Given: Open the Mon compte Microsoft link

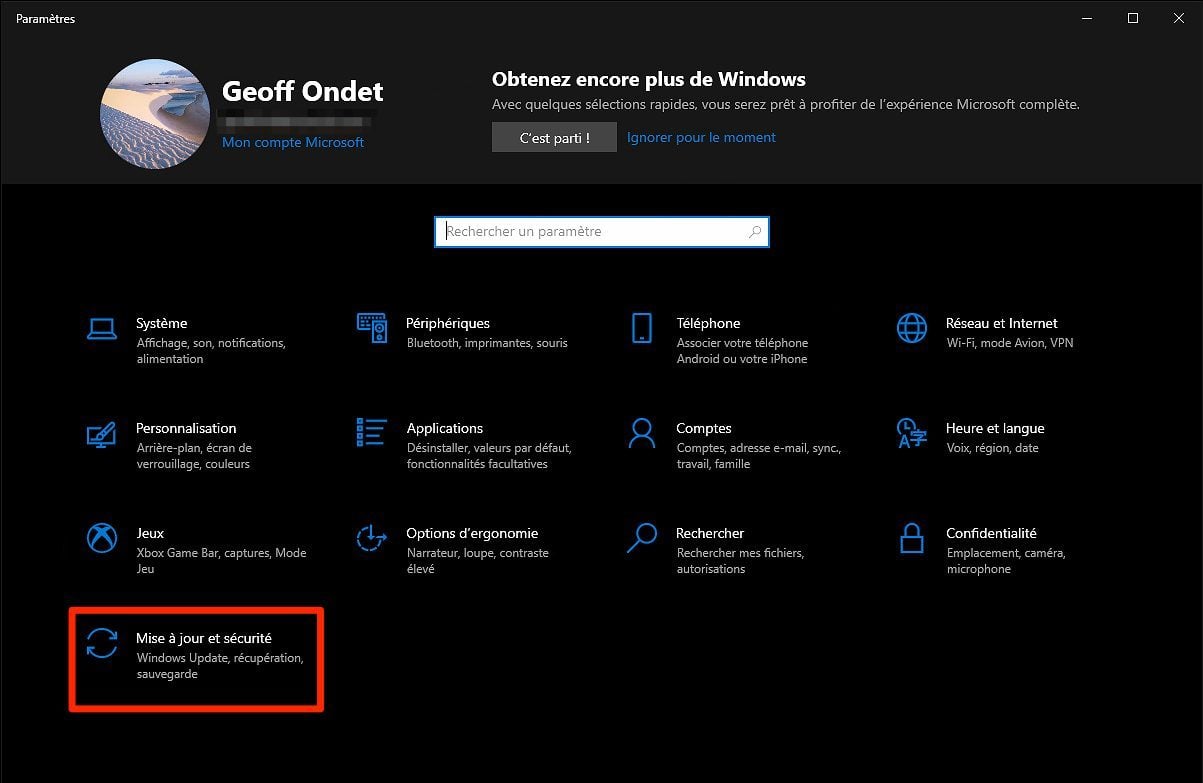Looking at the screenshot, I should point(293,142).
